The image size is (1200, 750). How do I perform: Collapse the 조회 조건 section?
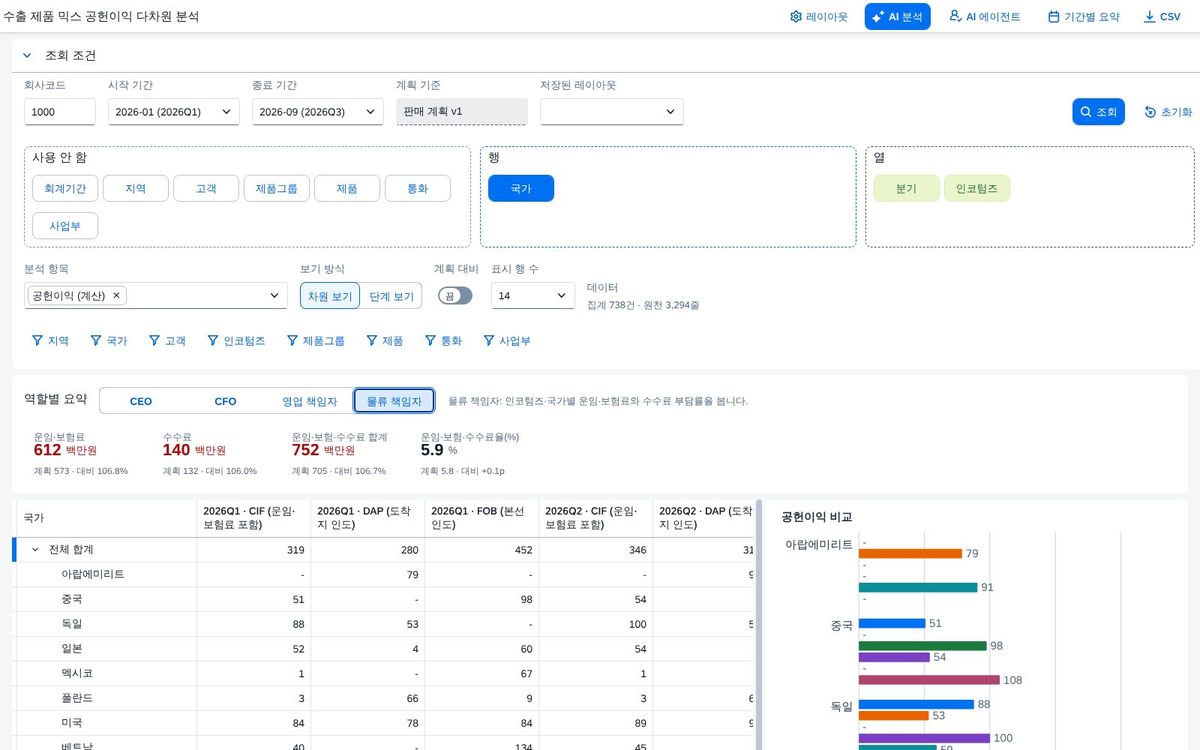(27, 56)
